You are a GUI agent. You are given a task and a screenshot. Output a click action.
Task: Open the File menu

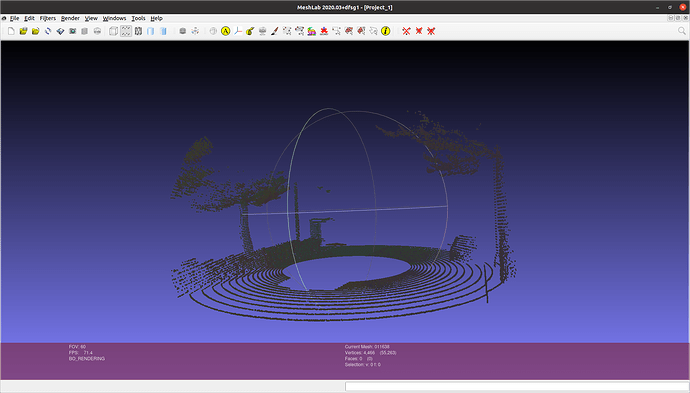click(15, 18)
